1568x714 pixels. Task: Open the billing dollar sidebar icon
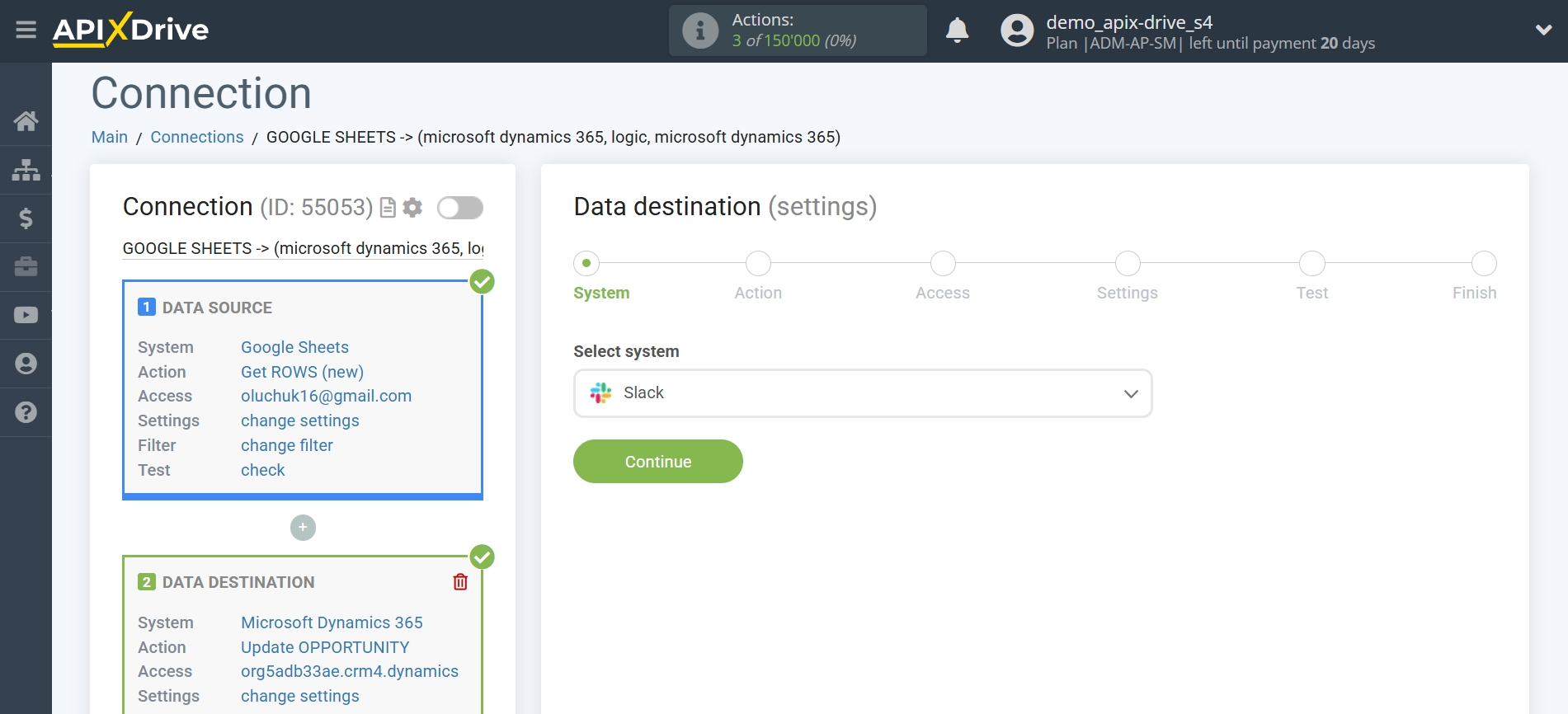(x=26, y=218)
